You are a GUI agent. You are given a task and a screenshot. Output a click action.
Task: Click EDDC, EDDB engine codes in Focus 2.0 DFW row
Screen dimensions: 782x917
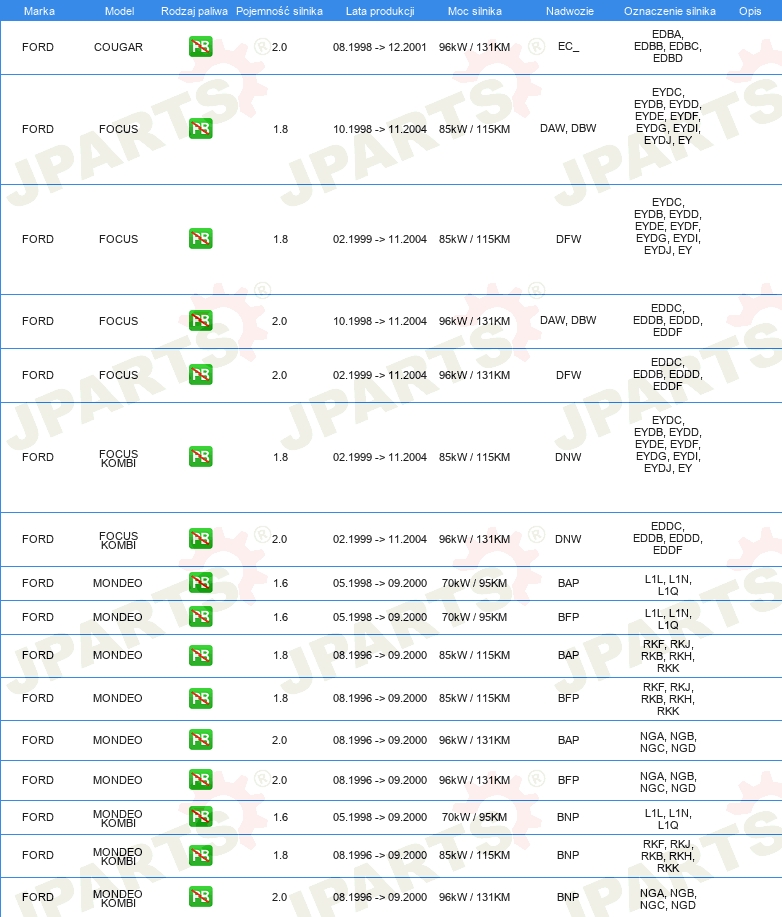668,374
